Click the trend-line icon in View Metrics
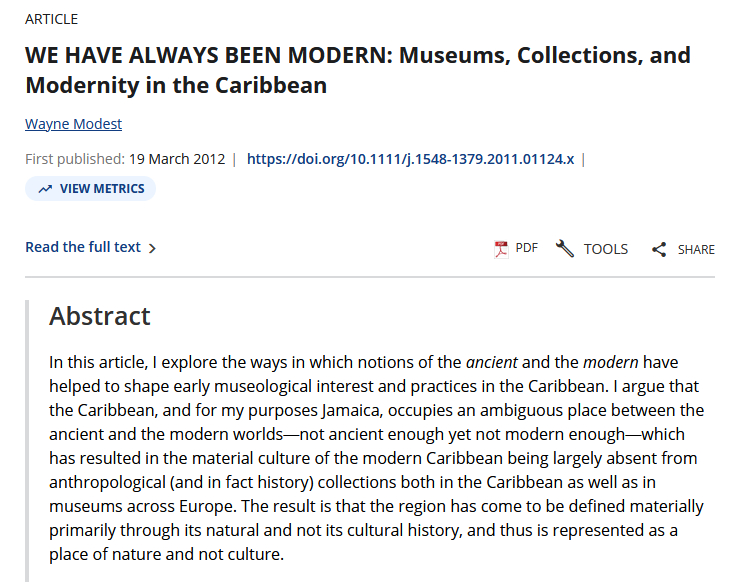730x583 pixels. coord(45,189)
